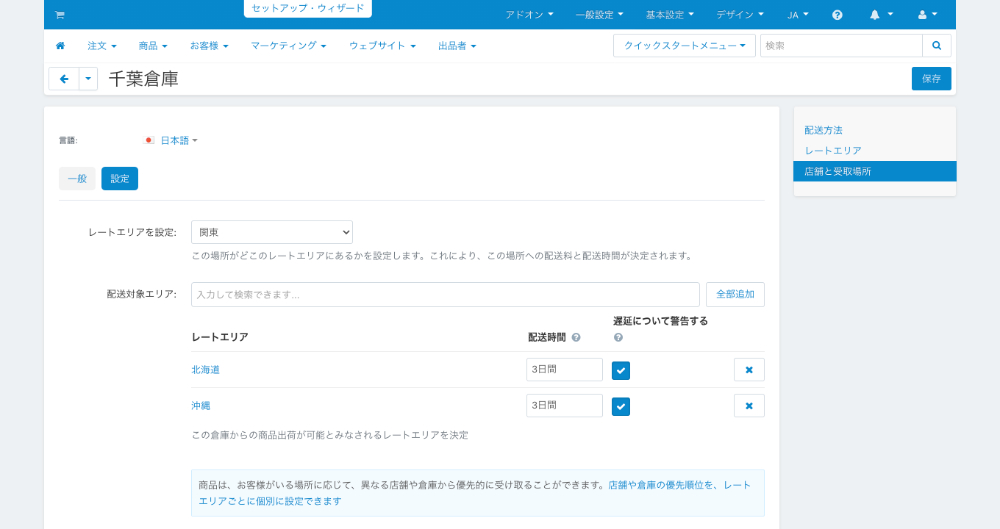This screenshot has width=1000, height=529.
Task: Open the レートエリアを設定 combo box
Action: pos(272,232)
